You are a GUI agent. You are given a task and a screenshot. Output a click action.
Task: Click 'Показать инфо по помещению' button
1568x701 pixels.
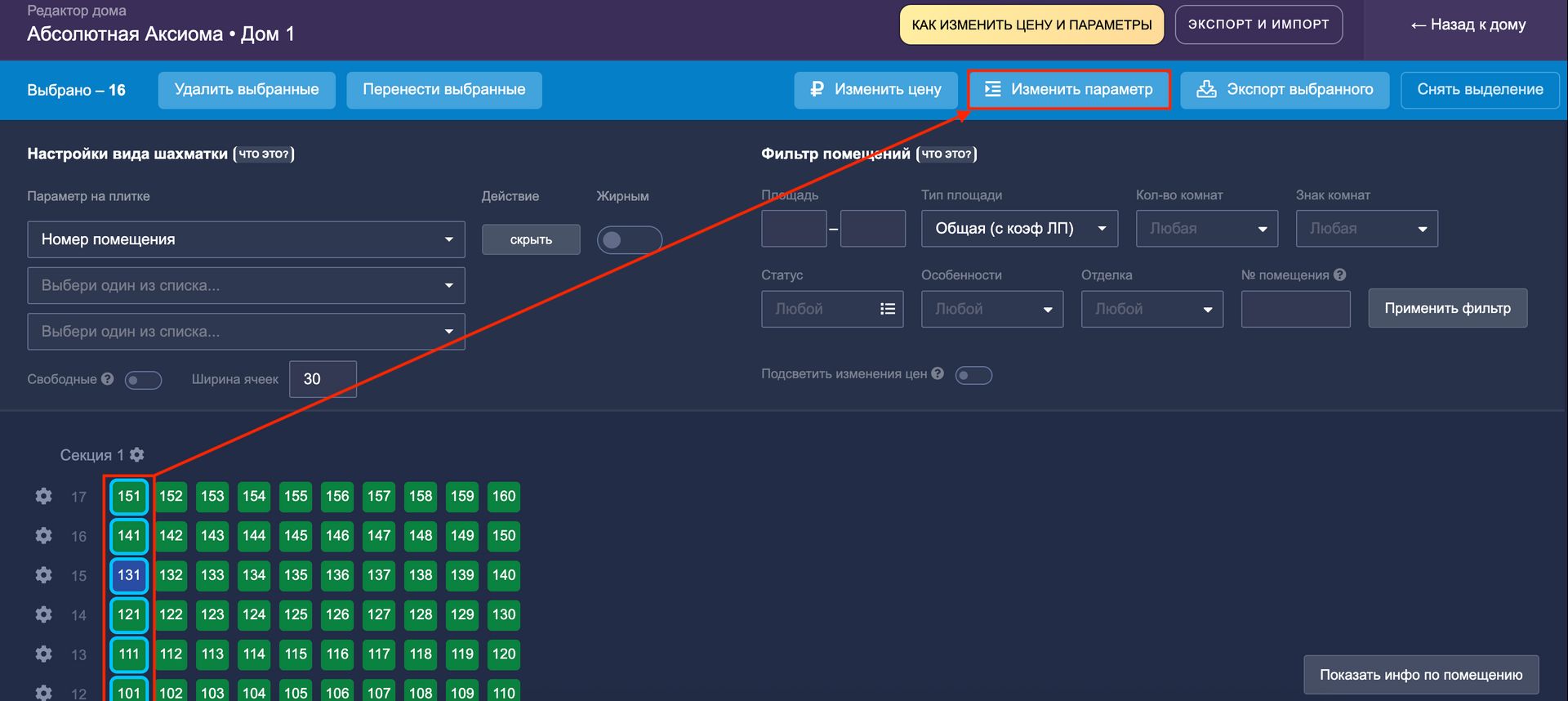coord(1421,675)
